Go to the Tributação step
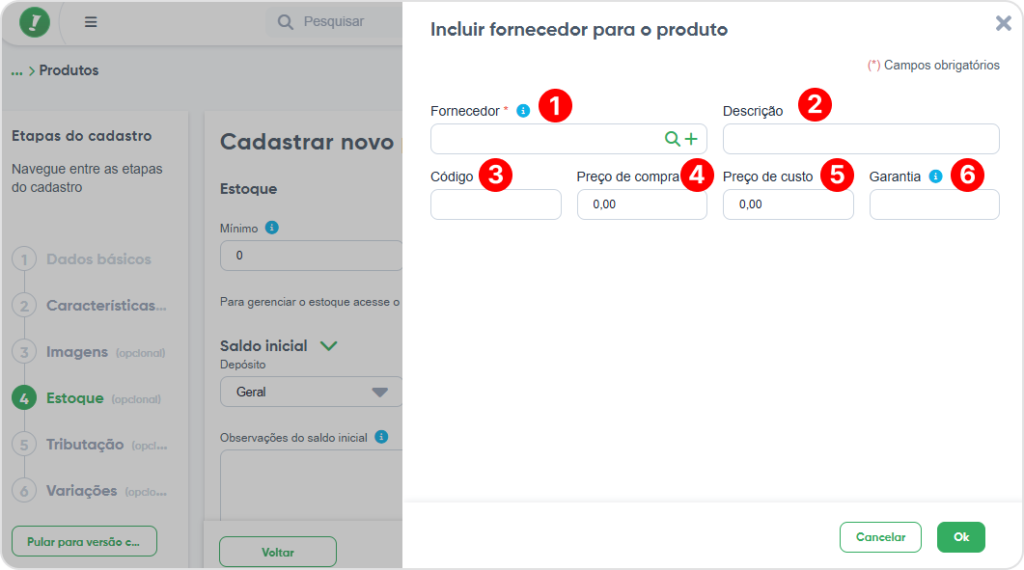Viewport: 1024px width, 570px height. click(85, 444)
